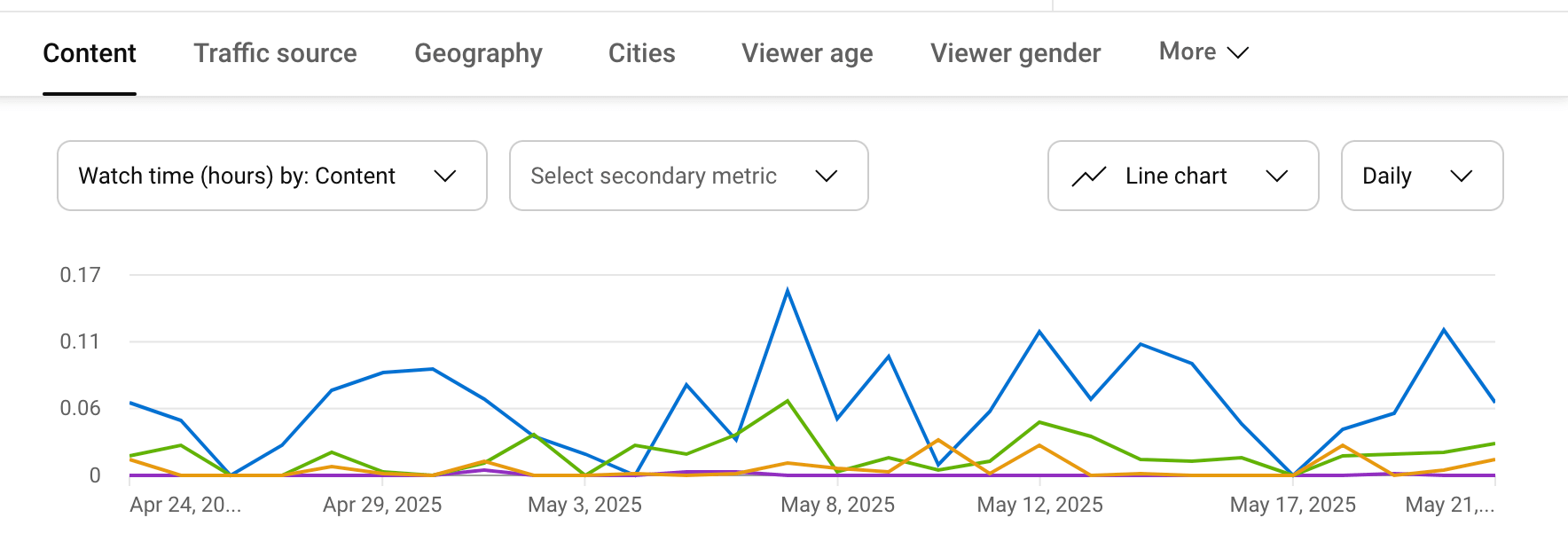Open the Daily granularity dropdown

pos(1423,176)
